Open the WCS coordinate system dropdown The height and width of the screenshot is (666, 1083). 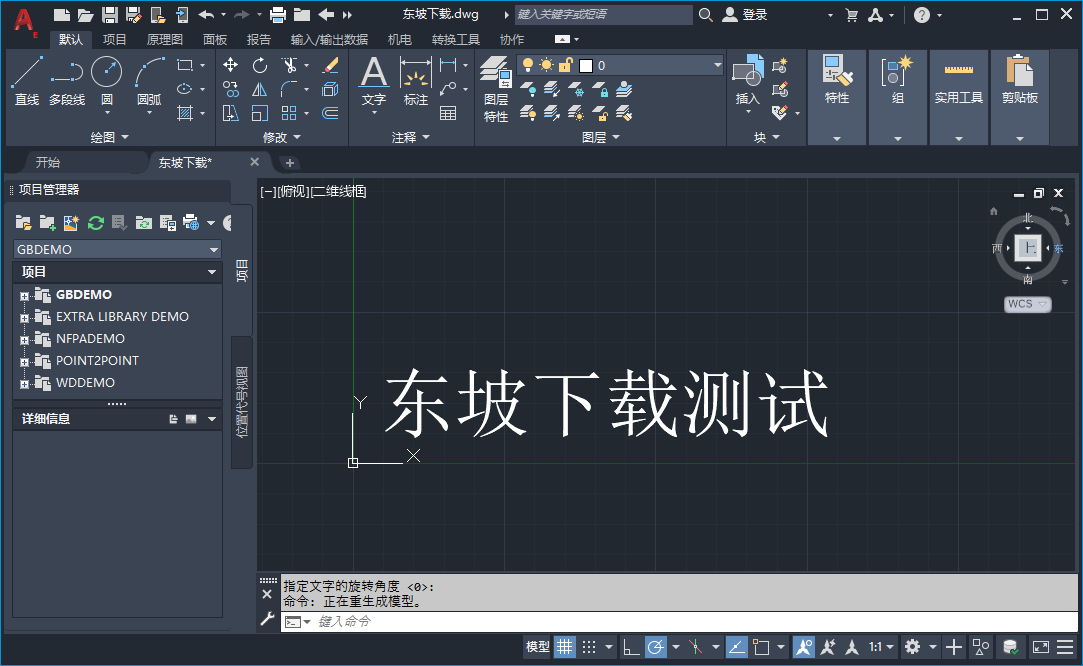[1027, 303]
